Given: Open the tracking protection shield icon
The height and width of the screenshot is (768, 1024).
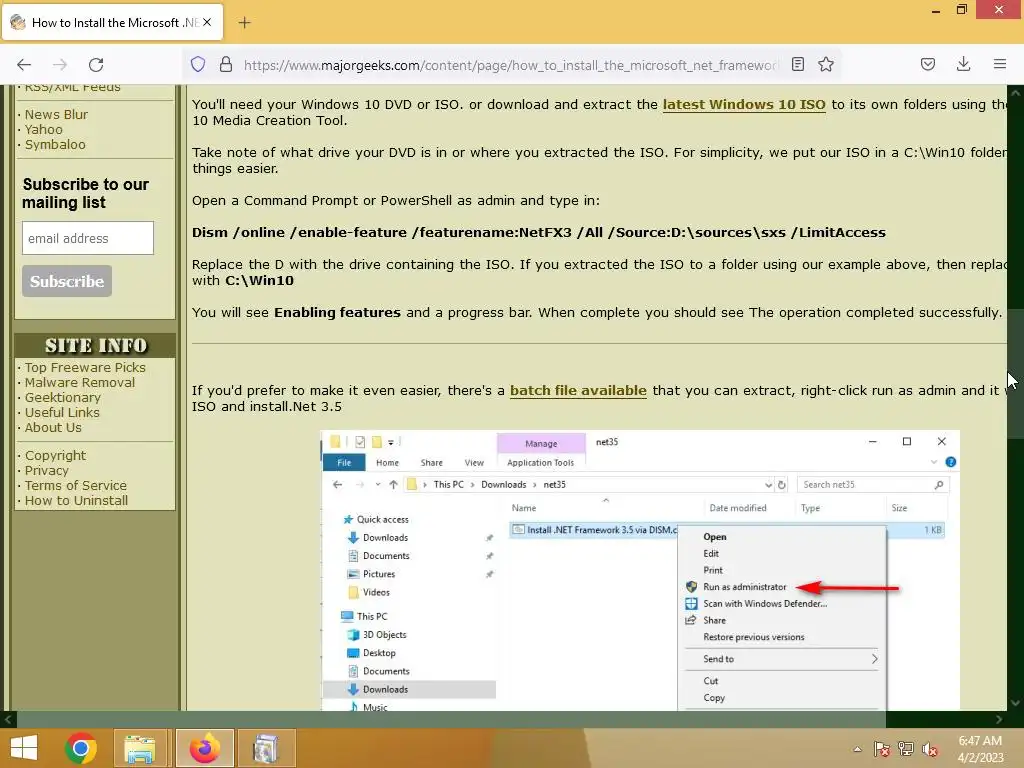Looking at the screenshot, I should point(198,64).
